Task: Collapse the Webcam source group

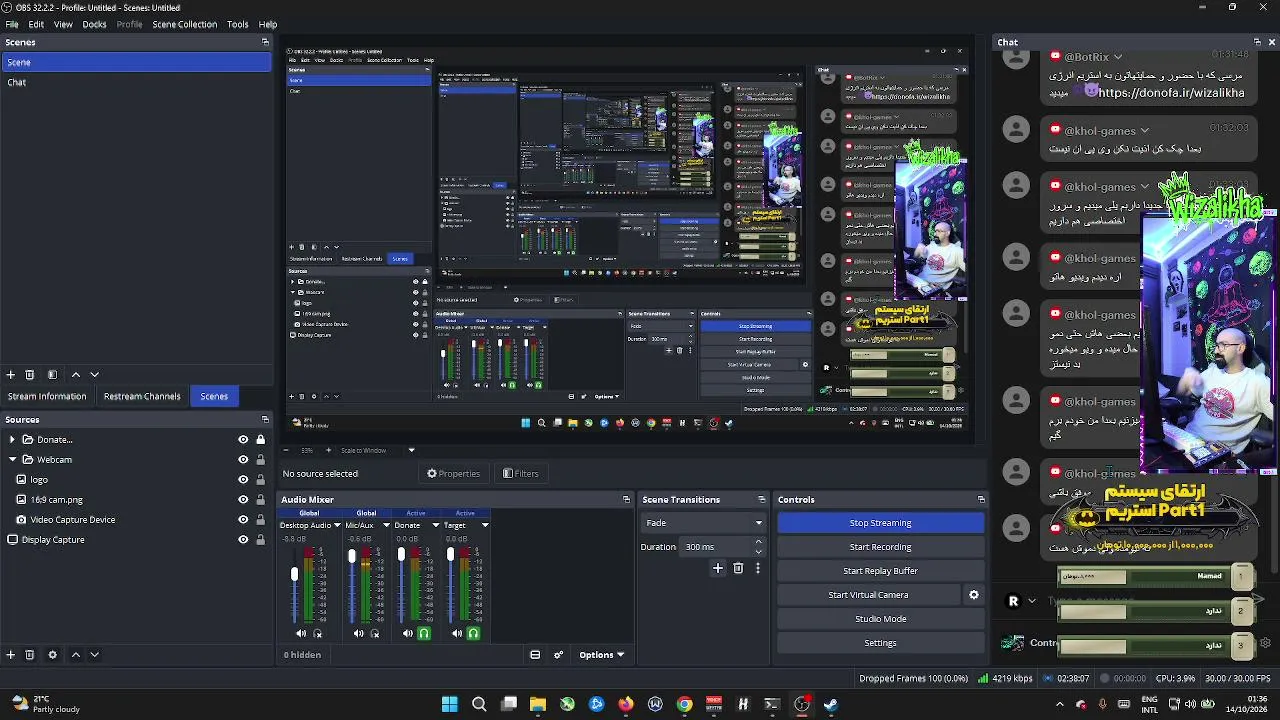Action: (x=12, y=460)
